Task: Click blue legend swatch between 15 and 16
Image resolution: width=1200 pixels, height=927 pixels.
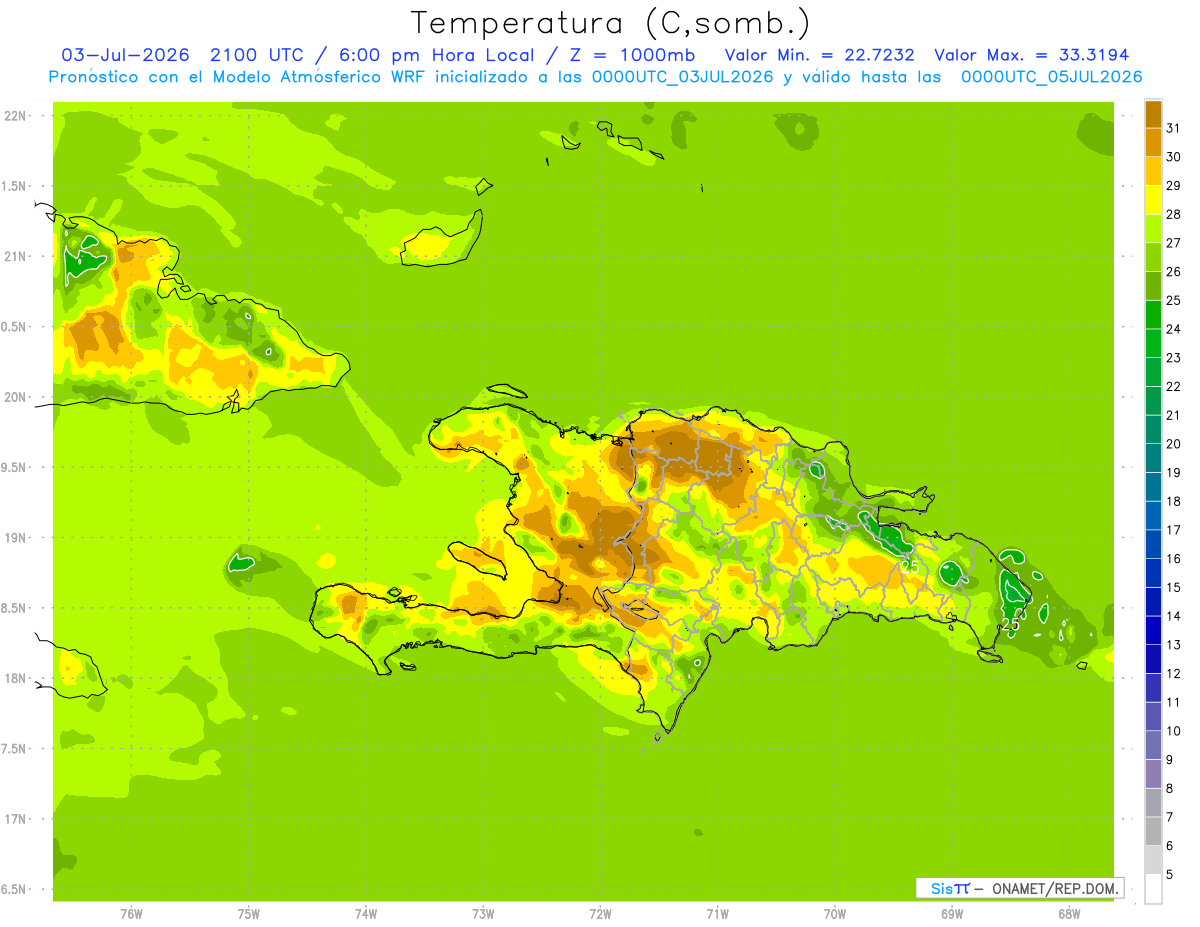Action: [1153, 572]
